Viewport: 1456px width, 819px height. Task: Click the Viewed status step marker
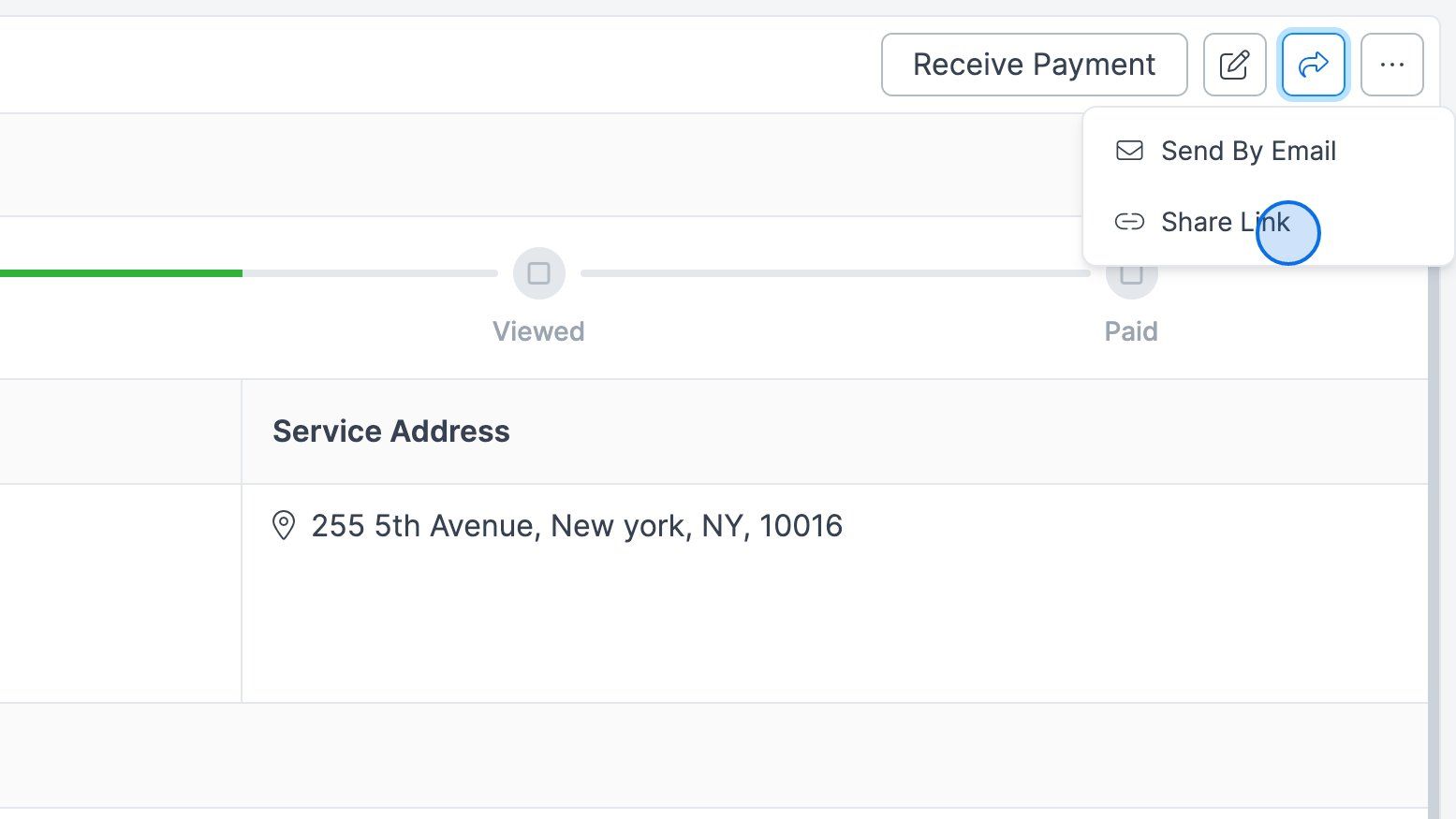(538, 273)
